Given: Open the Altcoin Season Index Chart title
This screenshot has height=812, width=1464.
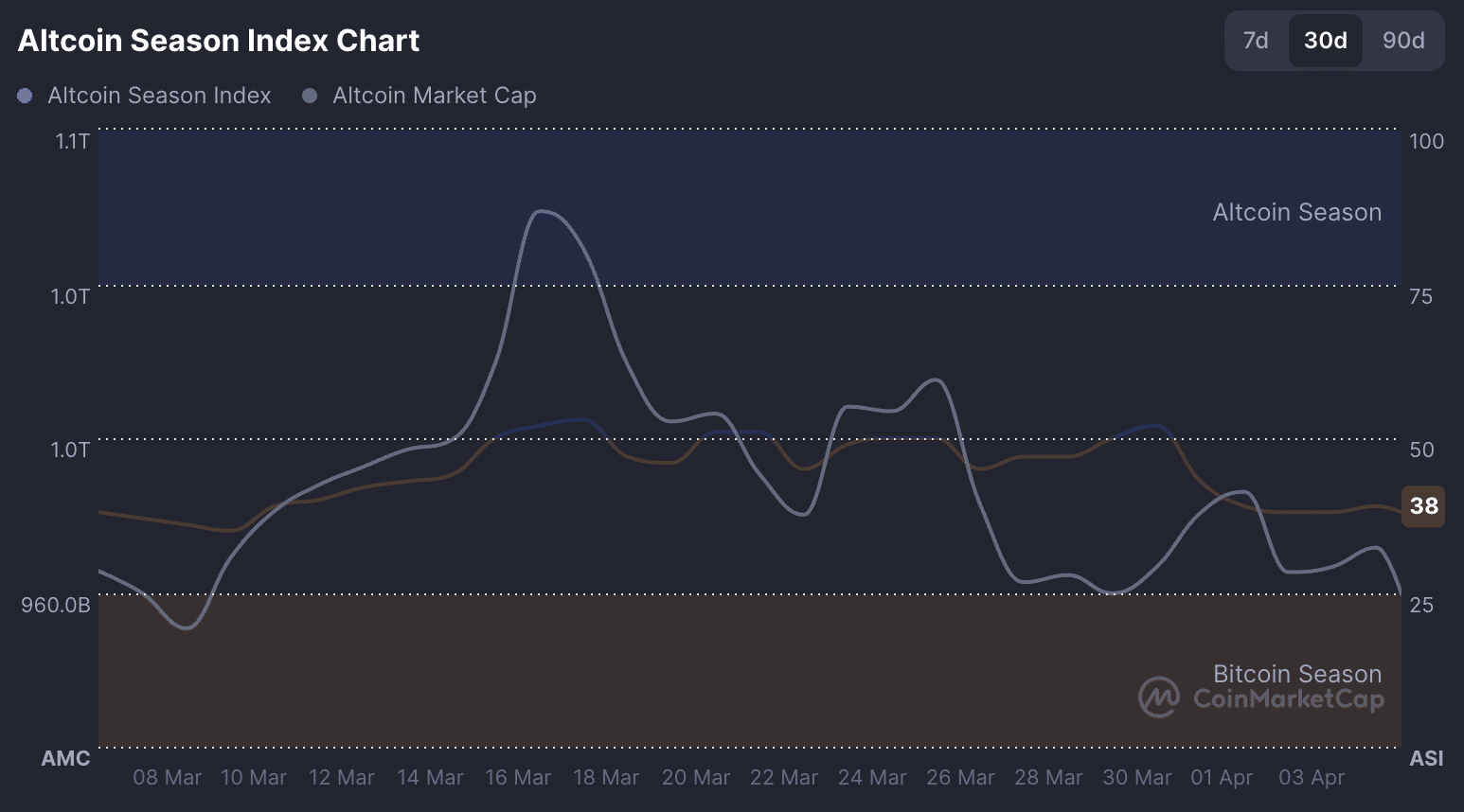Looking at the screenshot, I should 218,40.
